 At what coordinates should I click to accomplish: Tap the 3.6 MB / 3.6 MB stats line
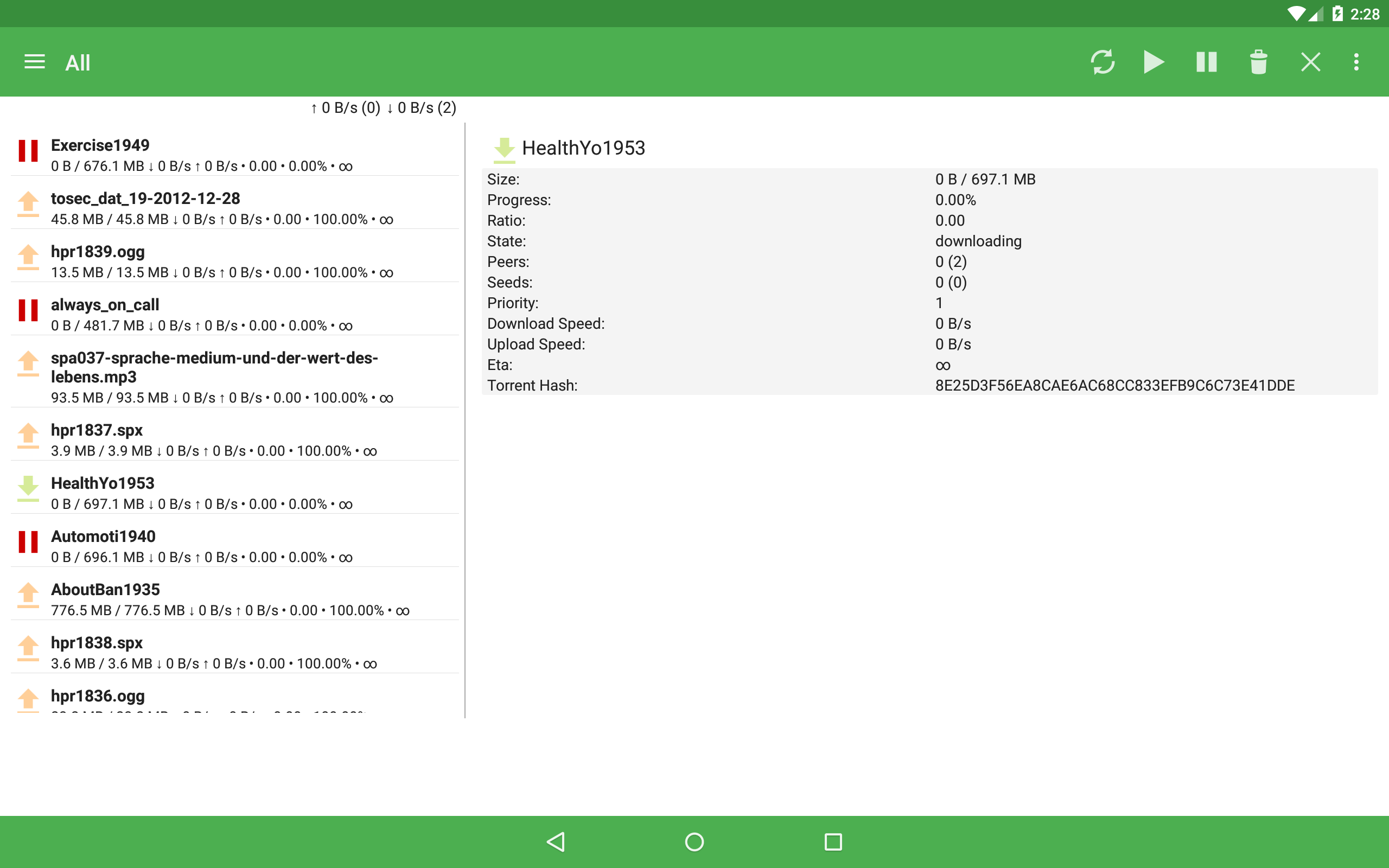(214, 663)
